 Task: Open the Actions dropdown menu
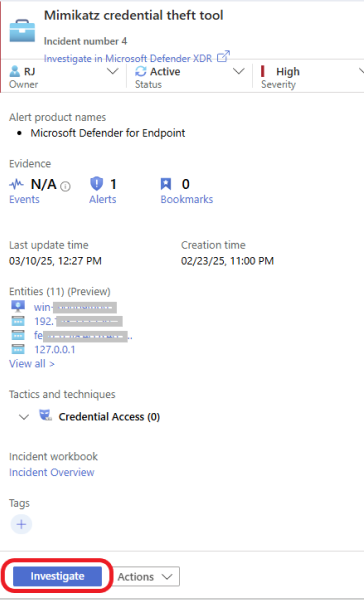click(147, 577)
